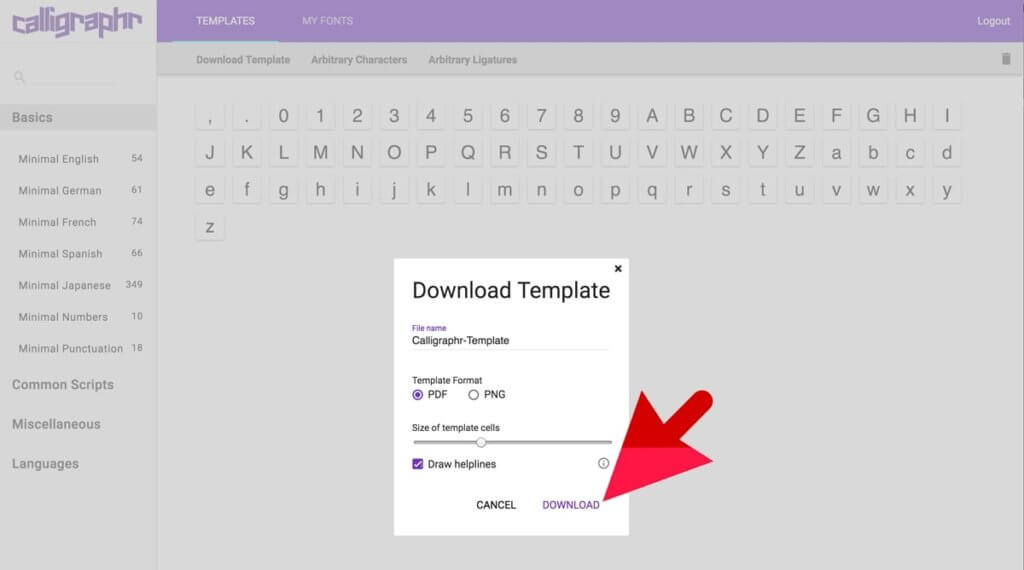Click the lowercase d character tile
Image resolution: width=1024 pixels, height=570 pixels.
(x=947, y=153)
